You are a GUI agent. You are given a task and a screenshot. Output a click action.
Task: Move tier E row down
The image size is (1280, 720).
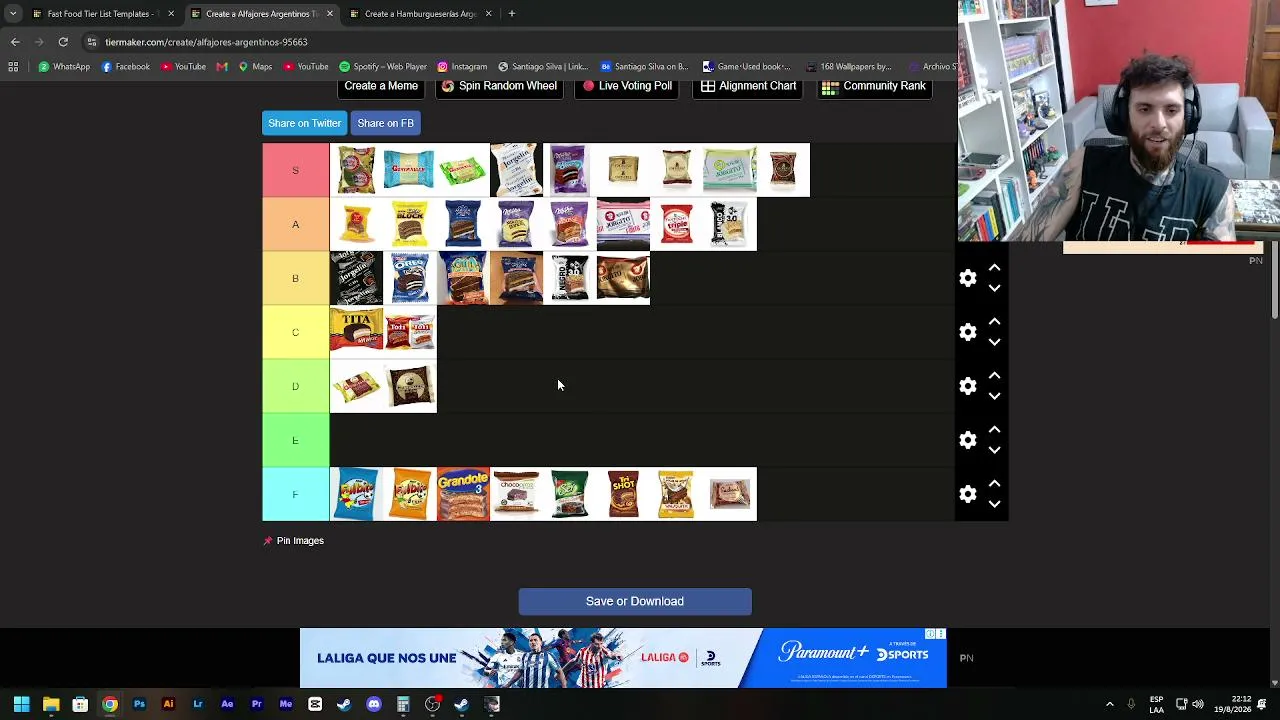coord(994,450)
